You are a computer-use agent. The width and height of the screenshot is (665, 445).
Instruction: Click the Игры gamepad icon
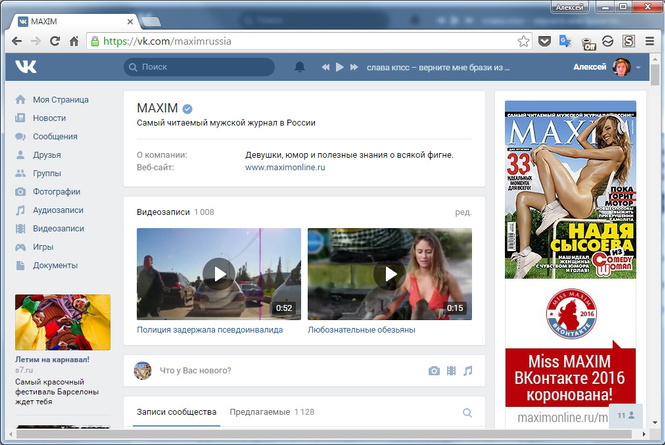(20, 247)
